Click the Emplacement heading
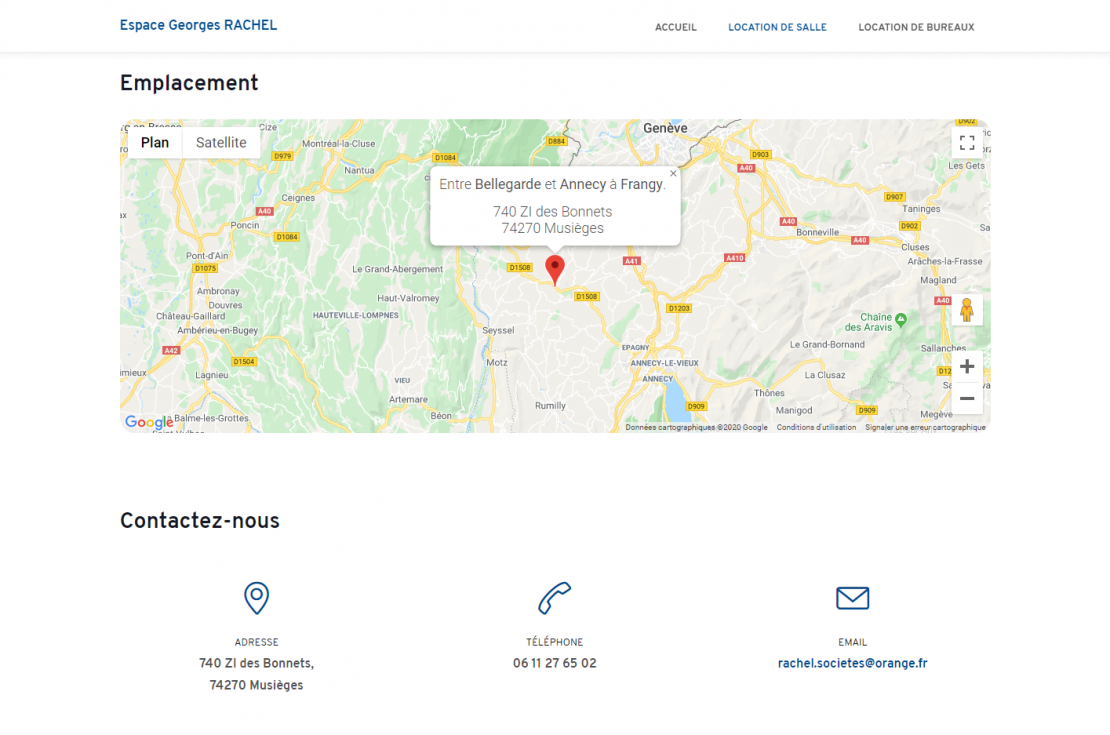Screen dimensions: 1110x735 tap(189, 84)
